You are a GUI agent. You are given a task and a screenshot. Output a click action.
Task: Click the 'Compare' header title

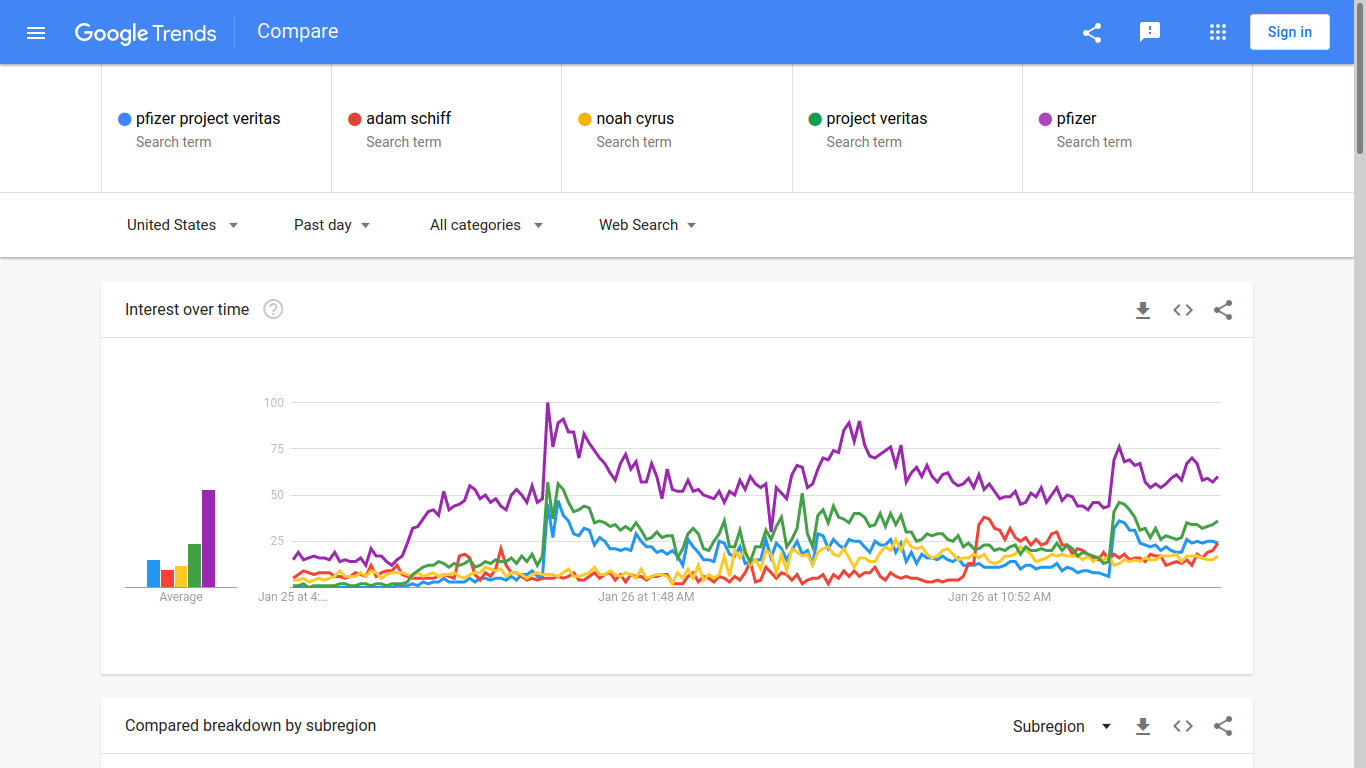(298, 31)
